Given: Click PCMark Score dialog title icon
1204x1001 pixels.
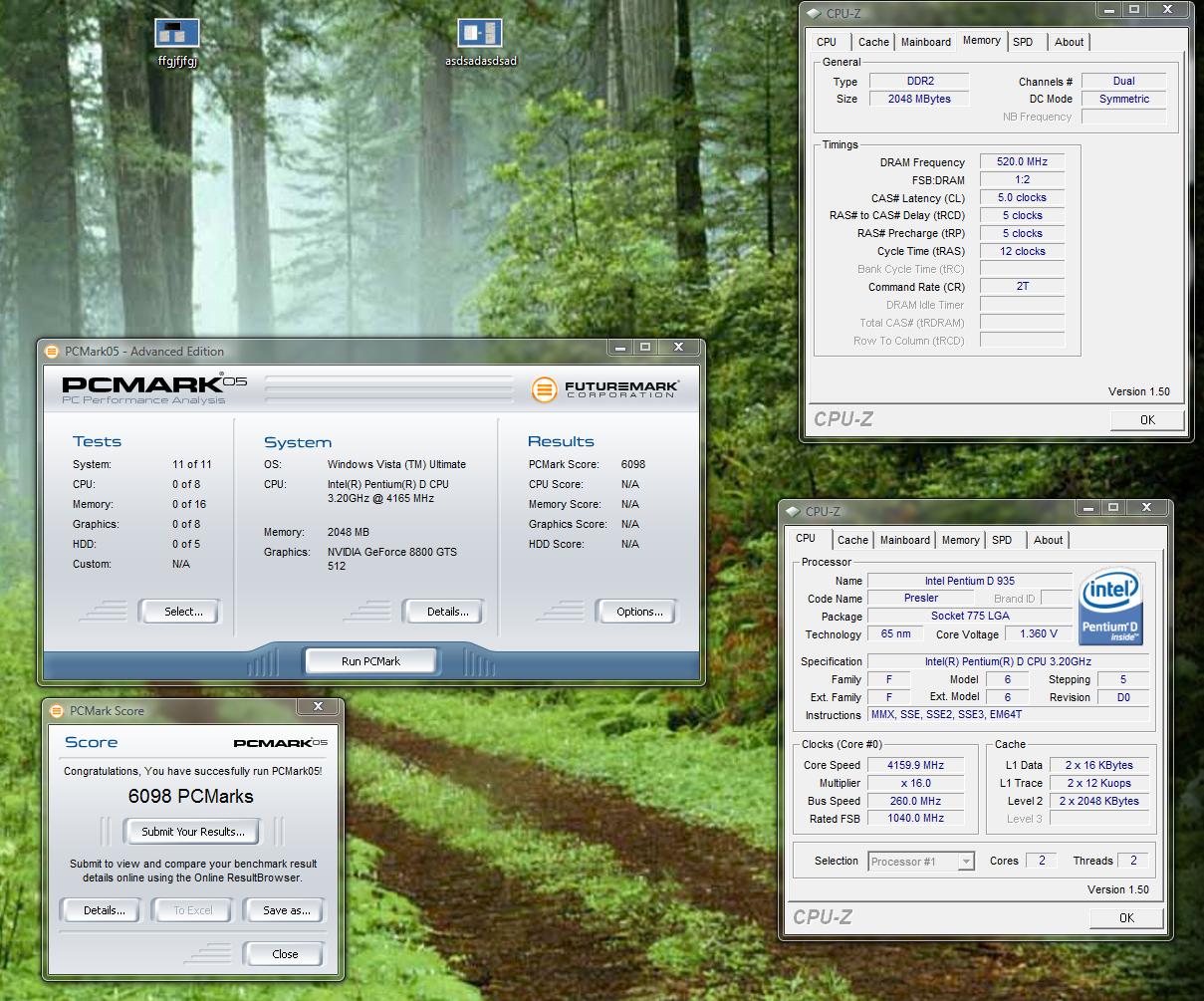Looking at the screenshot, I should [57, 710].
